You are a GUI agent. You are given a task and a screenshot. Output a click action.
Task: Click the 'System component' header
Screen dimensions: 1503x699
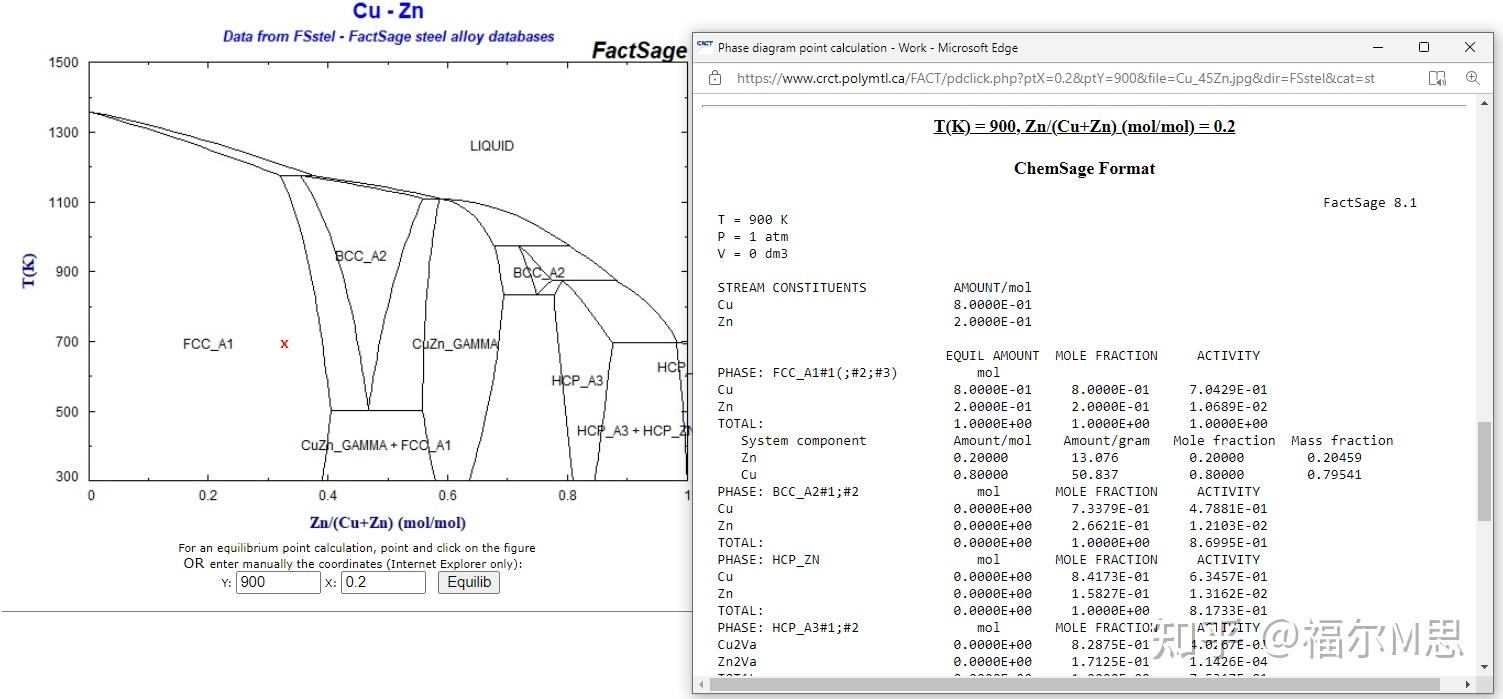pyautogui.click(x=804, y=441)
